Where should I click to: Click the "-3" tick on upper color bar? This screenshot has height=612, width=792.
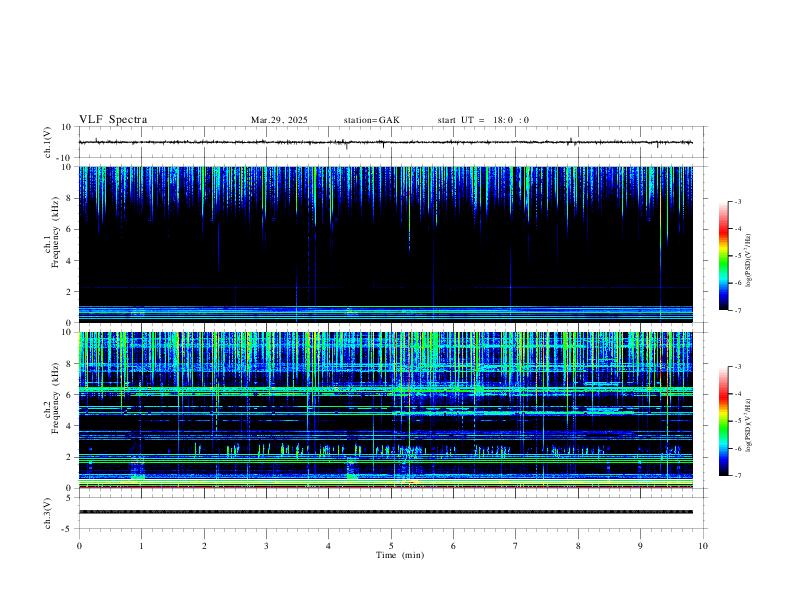(x=738, y=201)
